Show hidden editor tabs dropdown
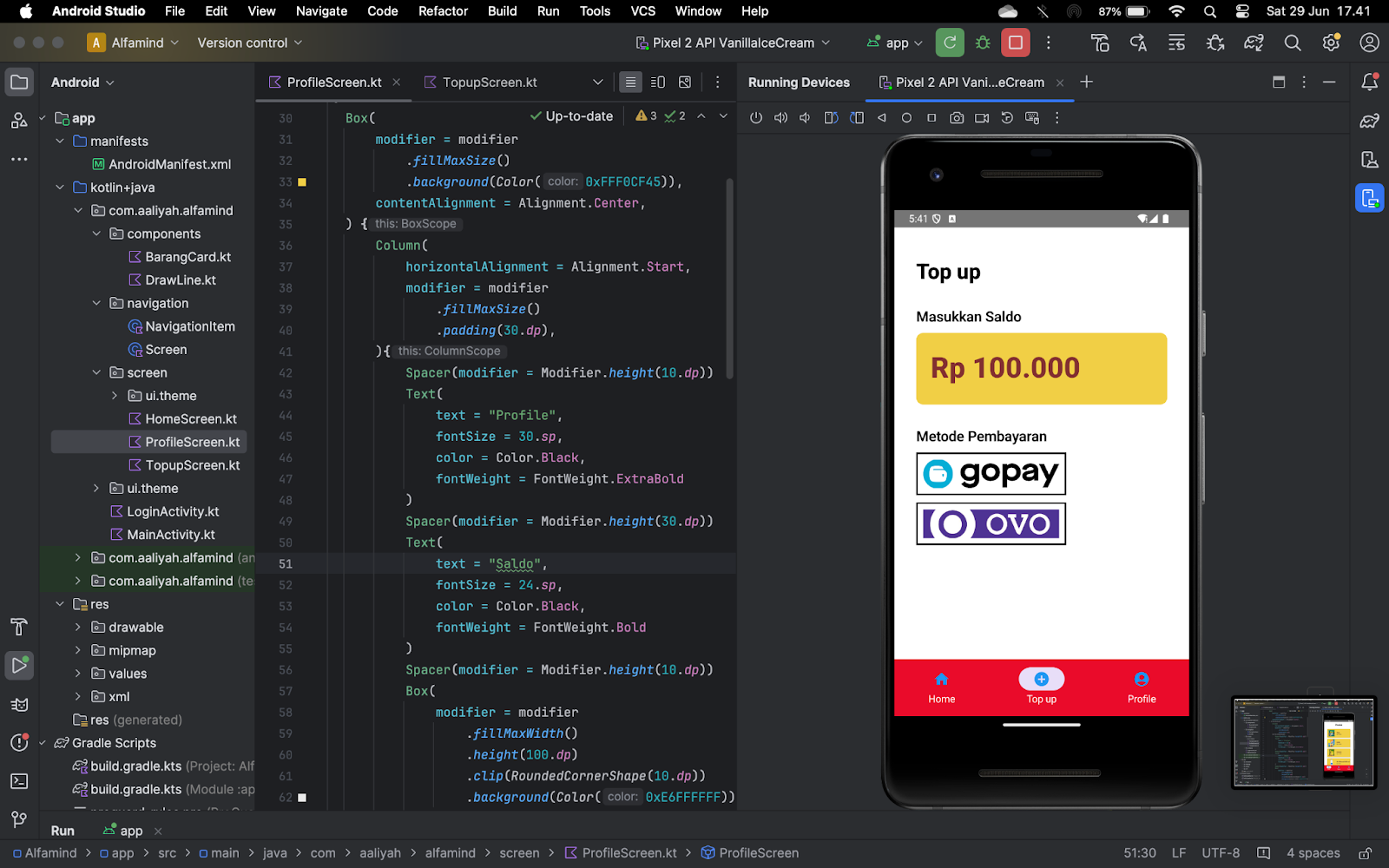This screenshot has height=868, width=1389. pos(598,82)
